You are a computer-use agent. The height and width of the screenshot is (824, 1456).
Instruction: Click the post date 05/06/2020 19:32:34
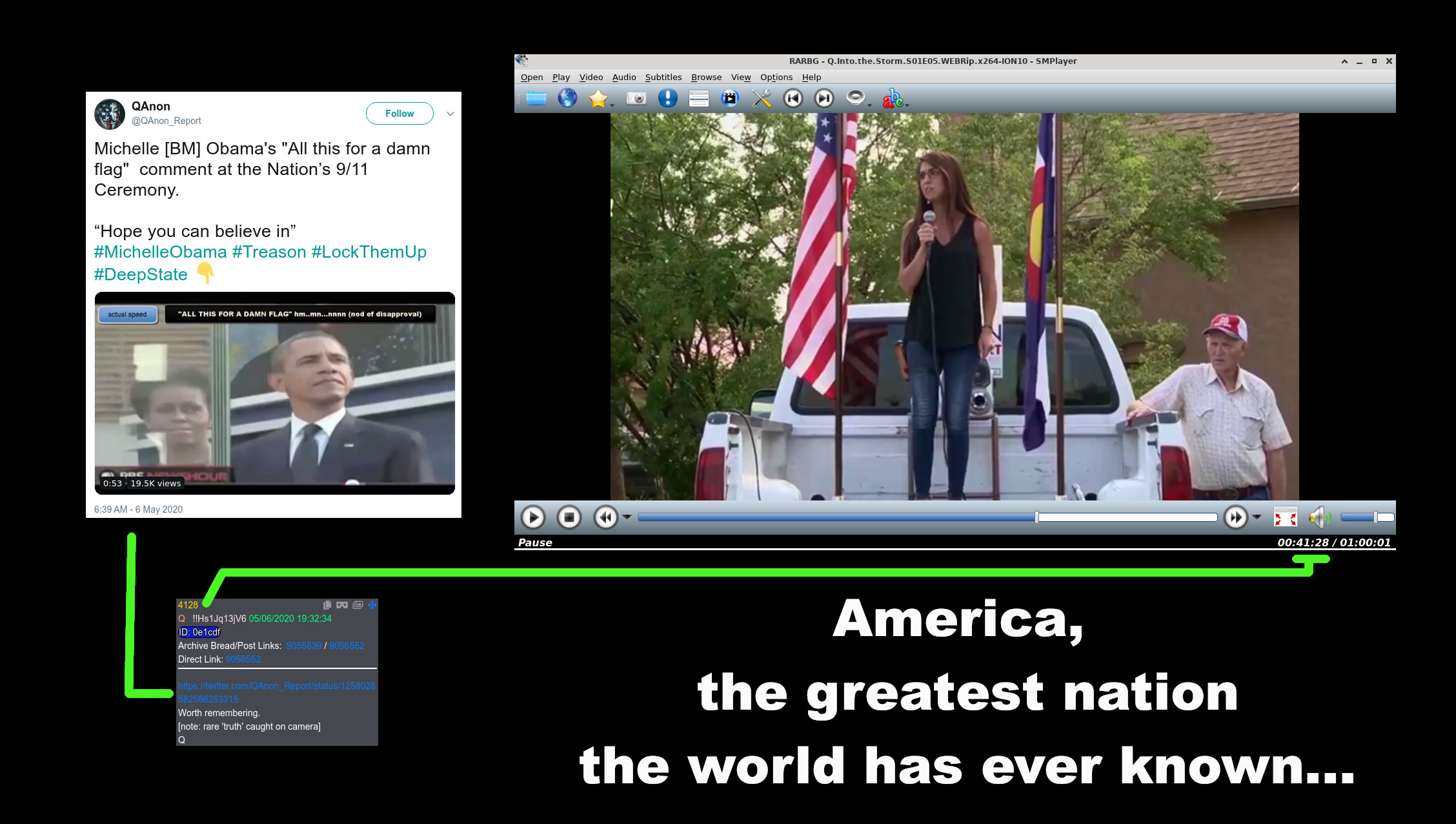click(290, 619)
